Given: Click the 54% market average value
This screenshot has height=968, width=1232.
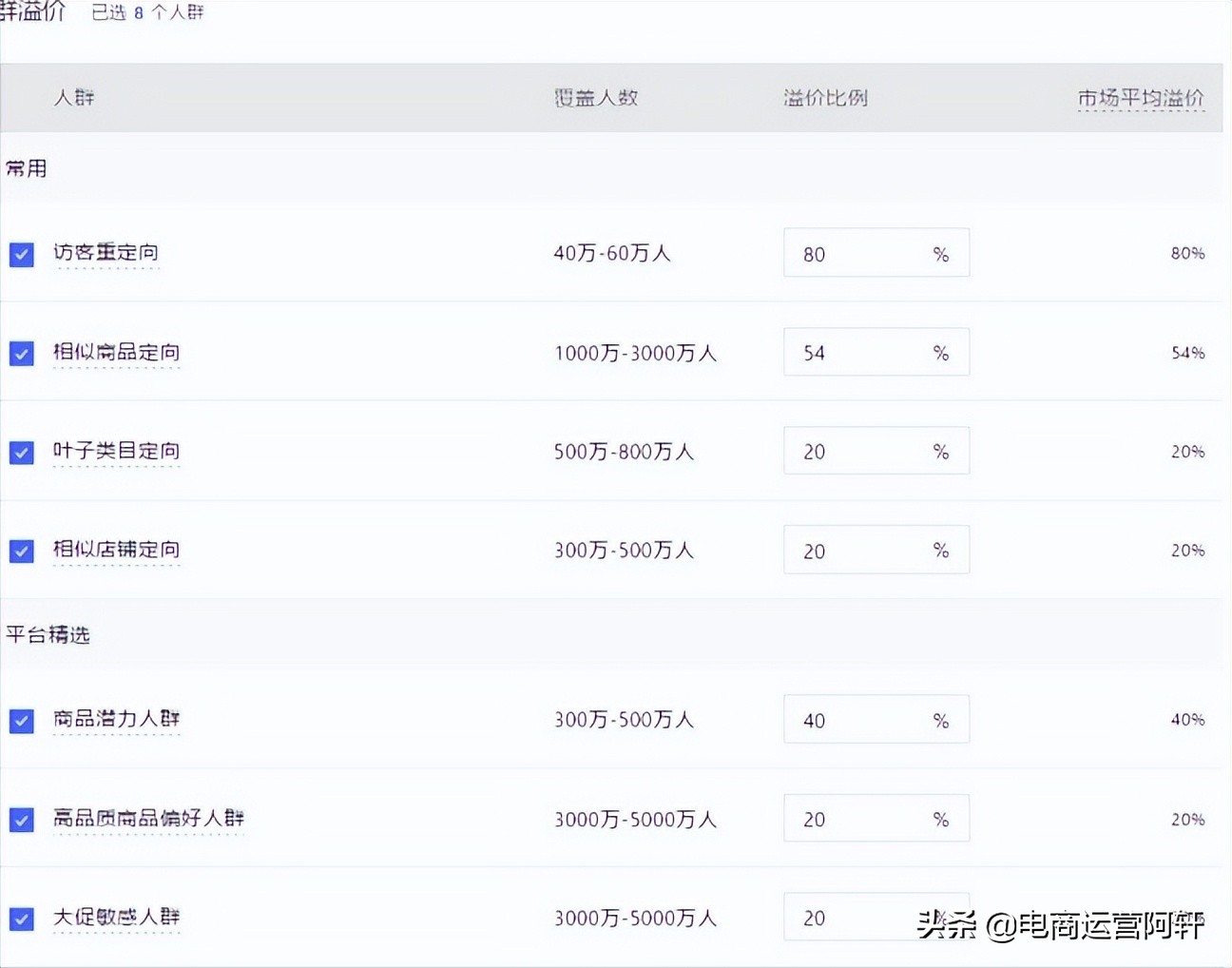Looking at the screenshot, I should coord(1187,353).
